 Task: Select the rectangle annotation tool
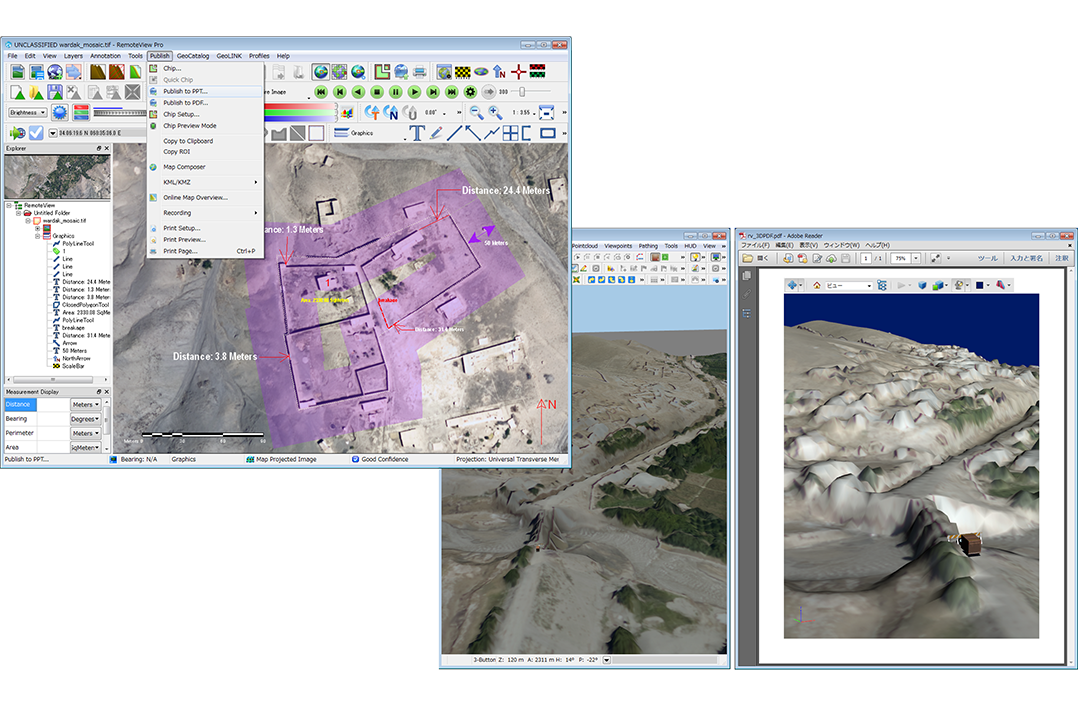[x=547, y=133]
